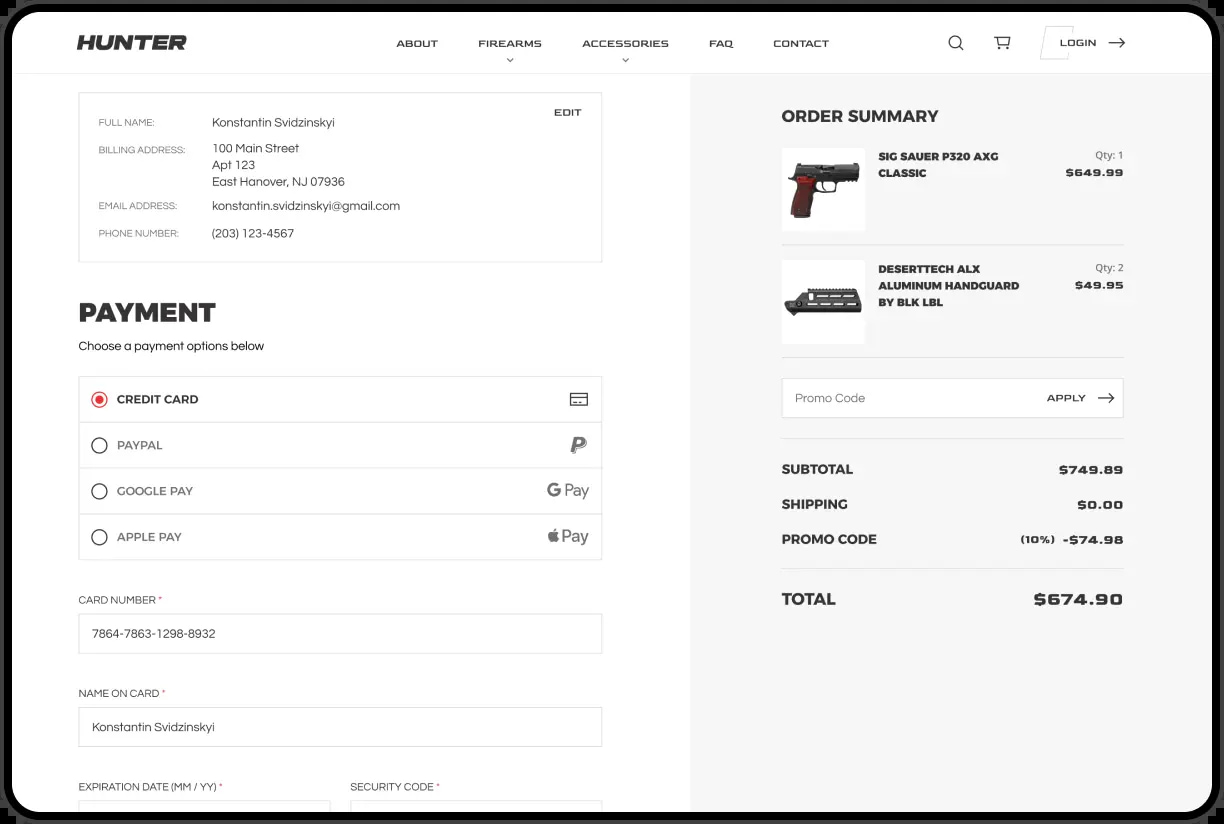Click the total amount $674.90
1224x824 pixels.
1078,600
